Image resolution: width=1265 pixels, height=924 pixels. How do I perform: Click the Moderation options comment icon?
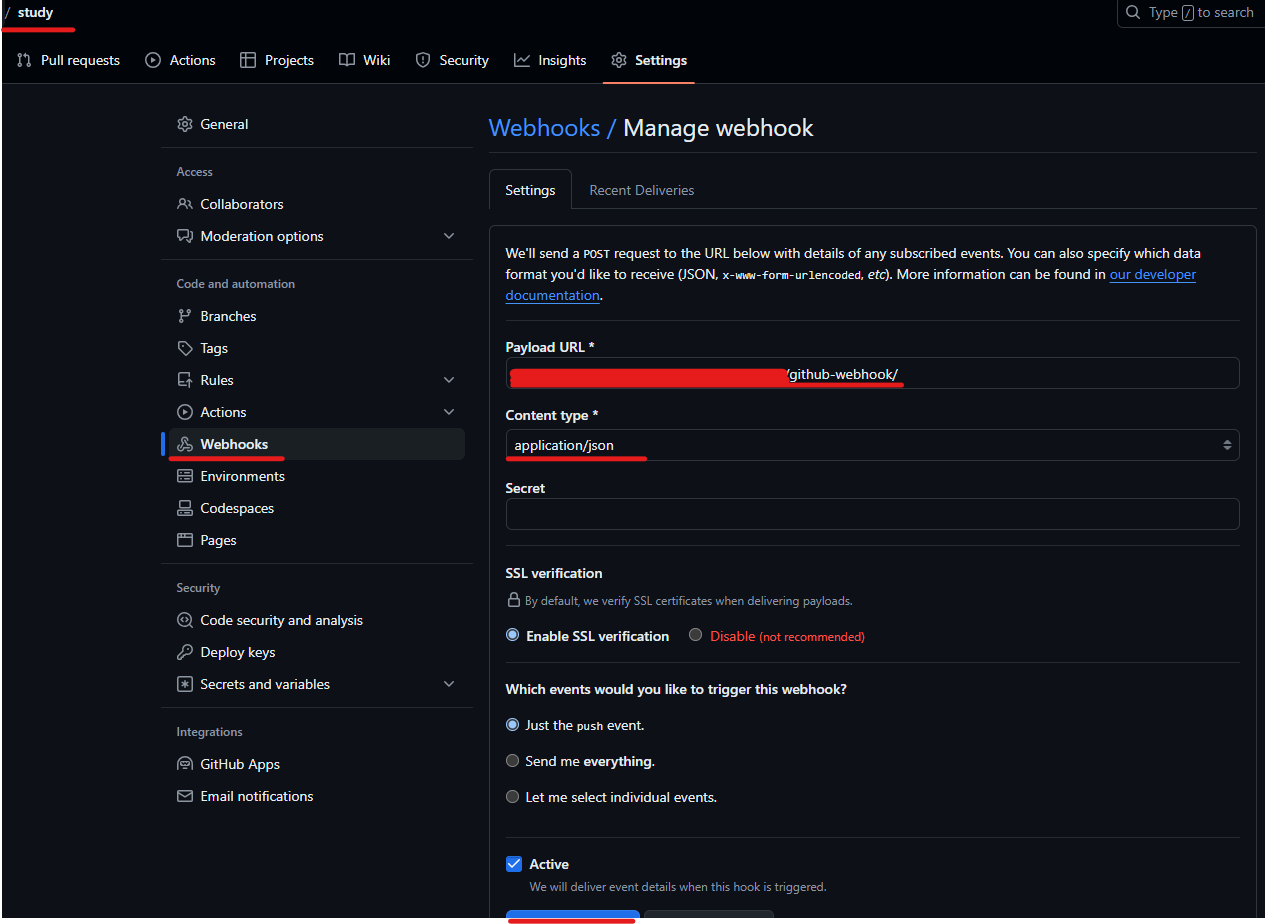pyautogui.click(x=185, y=236)
